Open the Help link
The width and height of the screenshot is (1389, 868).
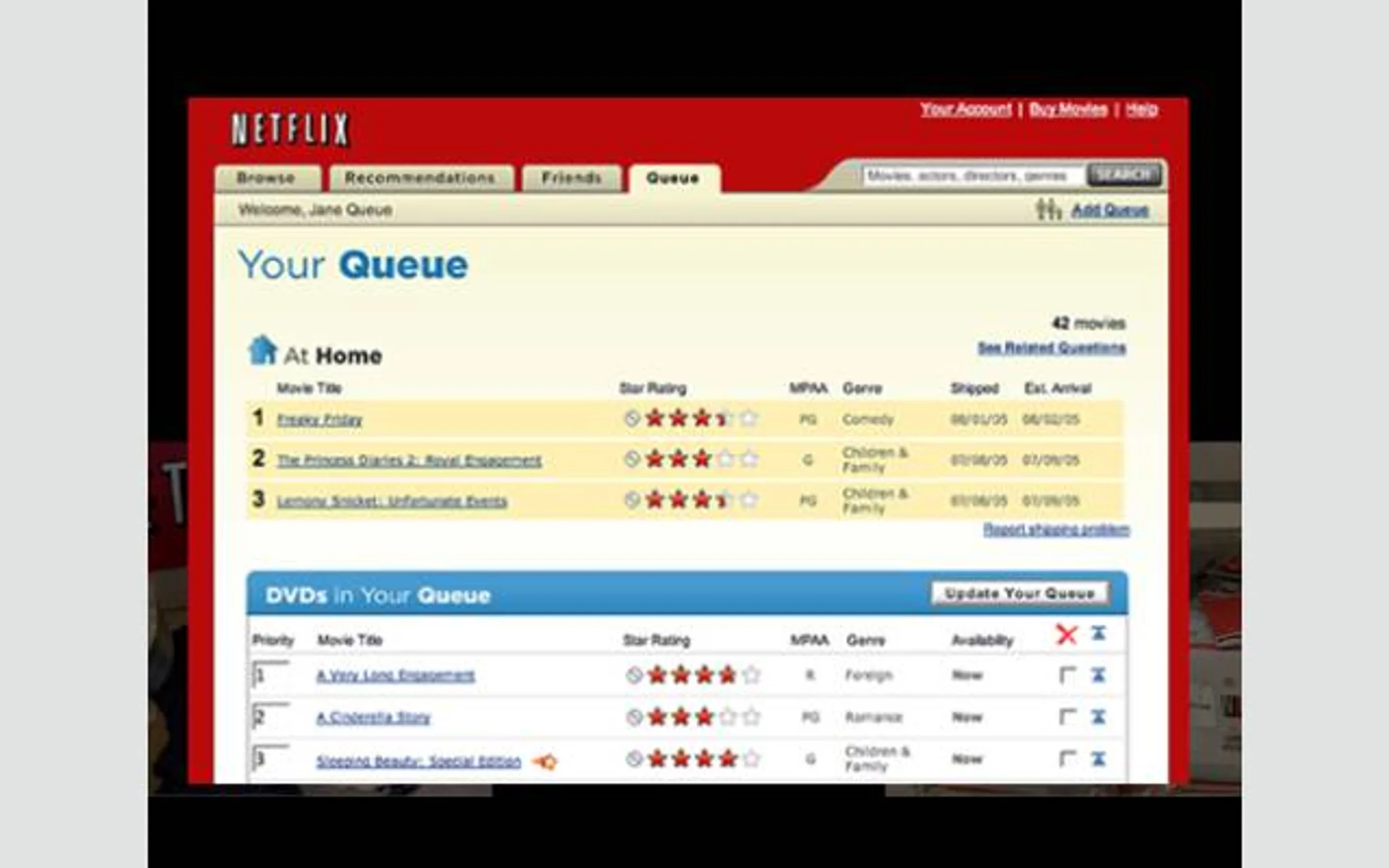(1141, 109)
